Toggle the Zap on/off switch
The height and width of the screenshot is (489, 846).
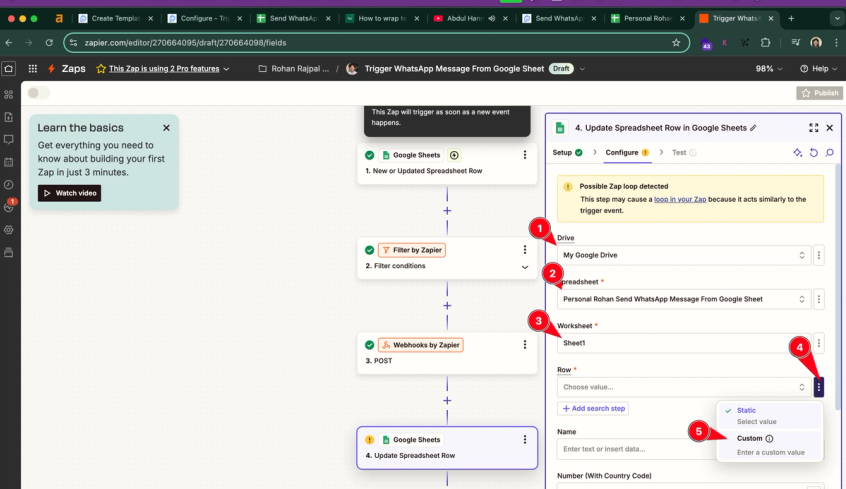tap(38, 93)
